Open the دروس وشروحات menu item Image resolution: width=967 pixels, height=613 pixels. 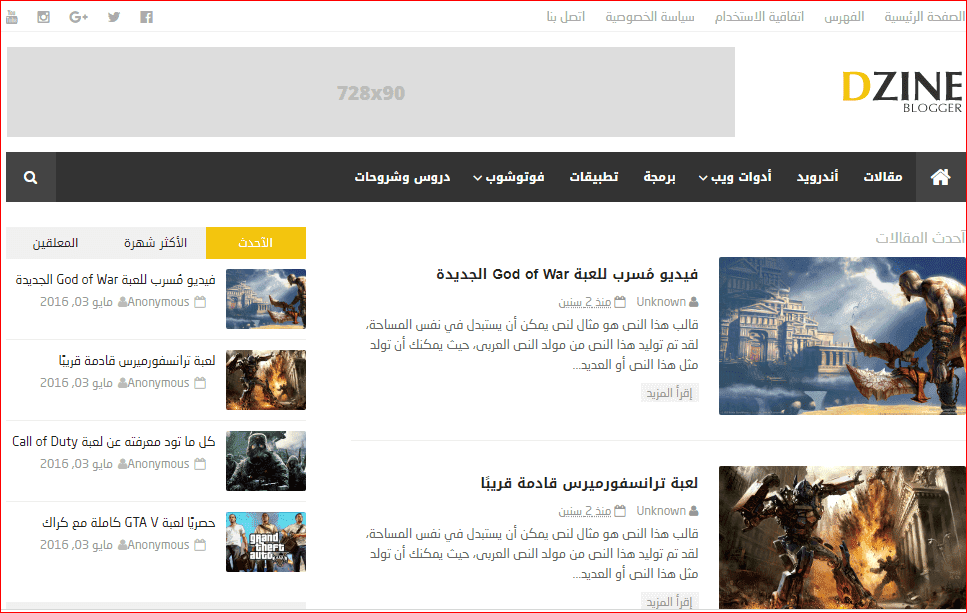(x=402, y=178)
